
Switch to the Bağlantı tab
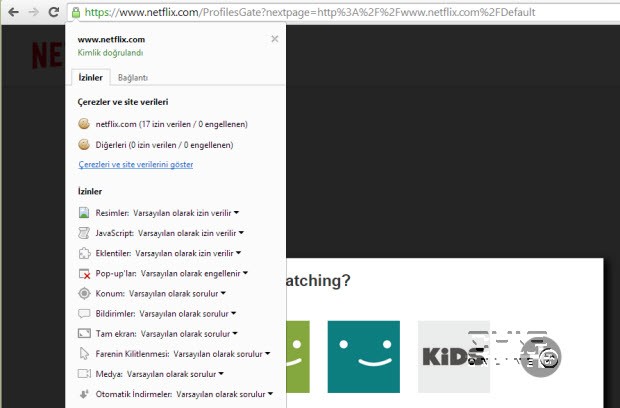(x=132, y=77)
